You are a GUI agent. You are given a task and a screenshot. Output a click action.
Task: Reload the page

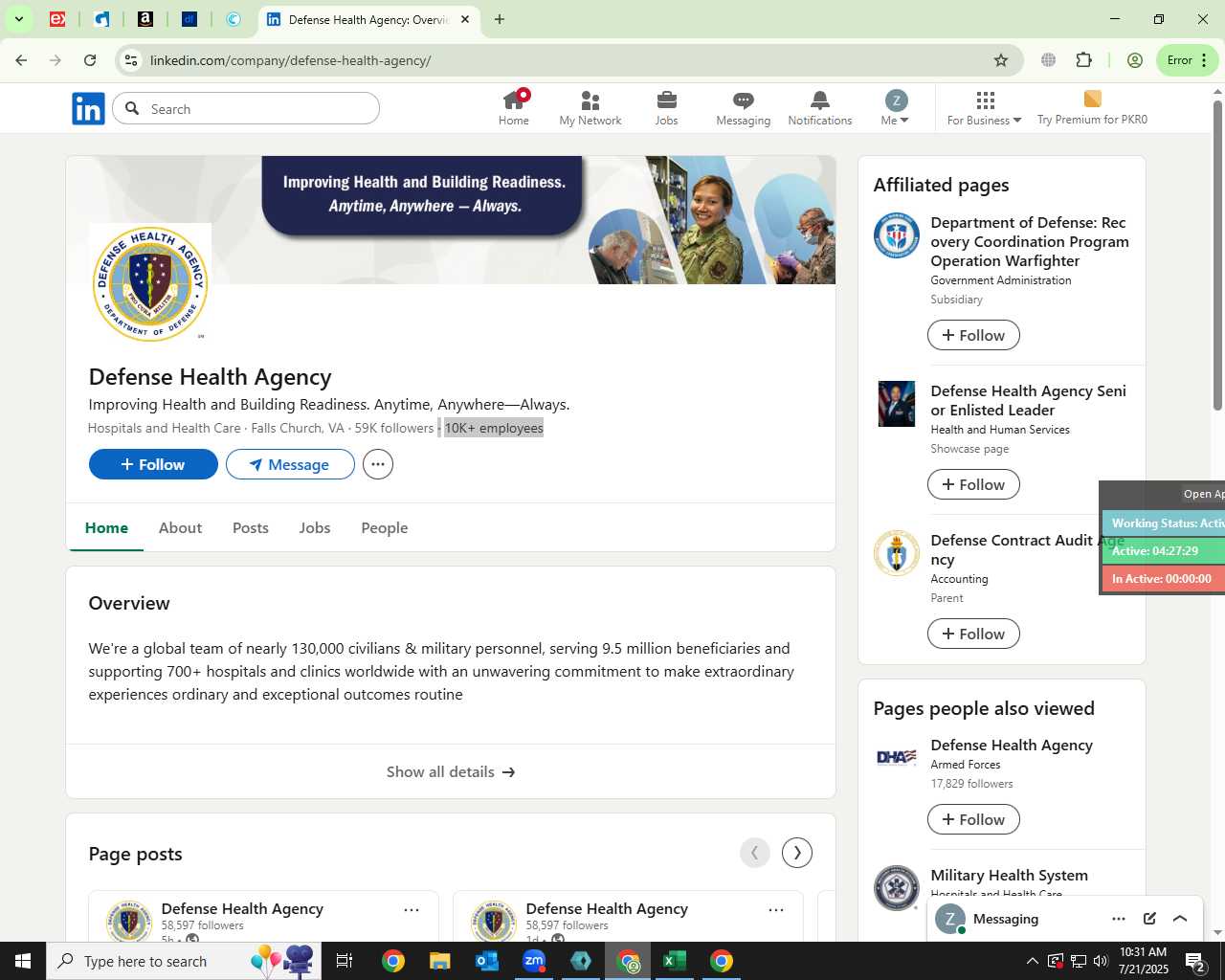click(90, 60)
